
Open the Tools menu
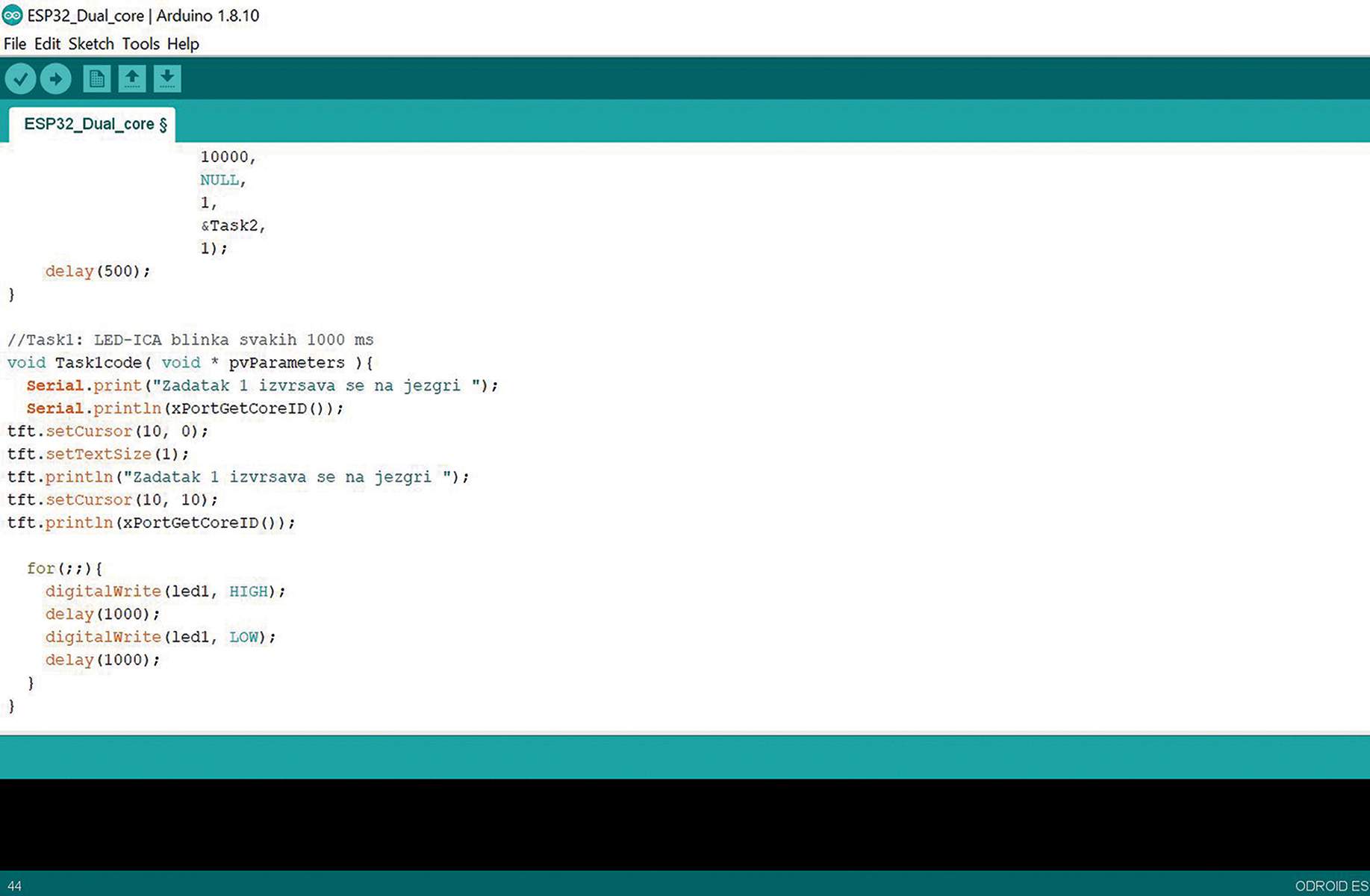click(140, 44)
